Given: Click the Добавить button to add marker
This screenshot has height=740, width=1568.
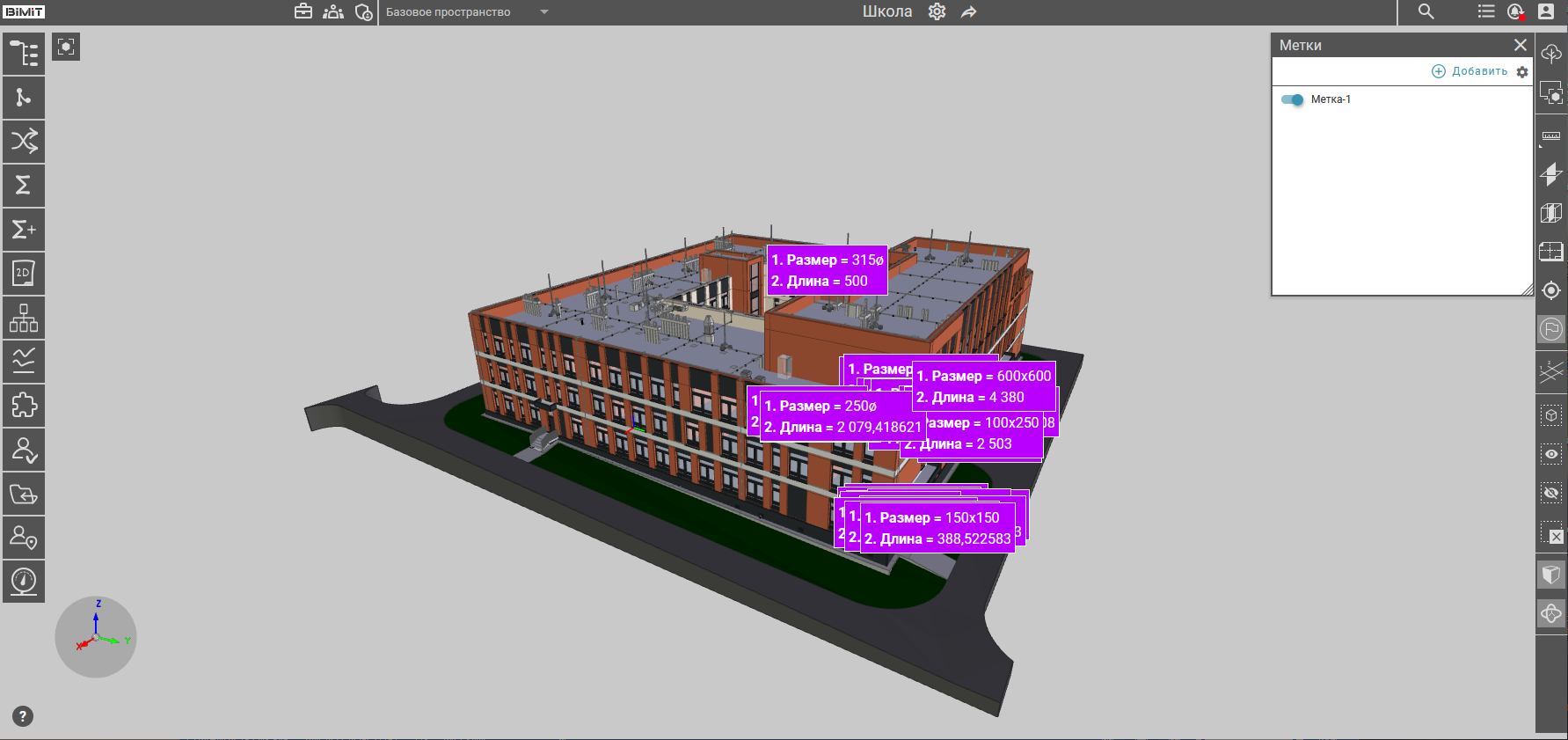Looking at the screenshot, I should coord(1470,71).
